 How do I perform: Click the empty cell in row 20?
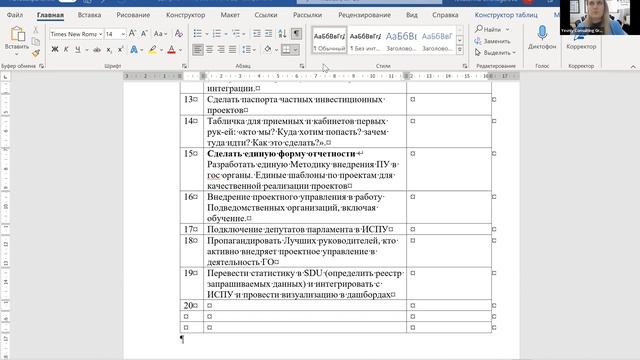[x=304, y=305]
